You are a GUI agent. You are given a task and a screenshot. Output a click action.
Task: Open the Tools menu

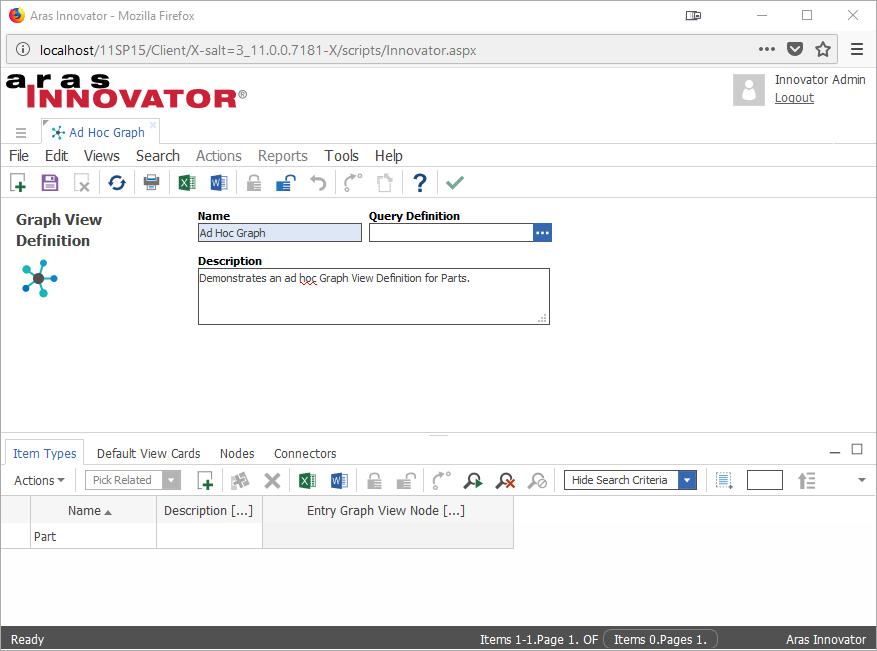coord(341,156)
